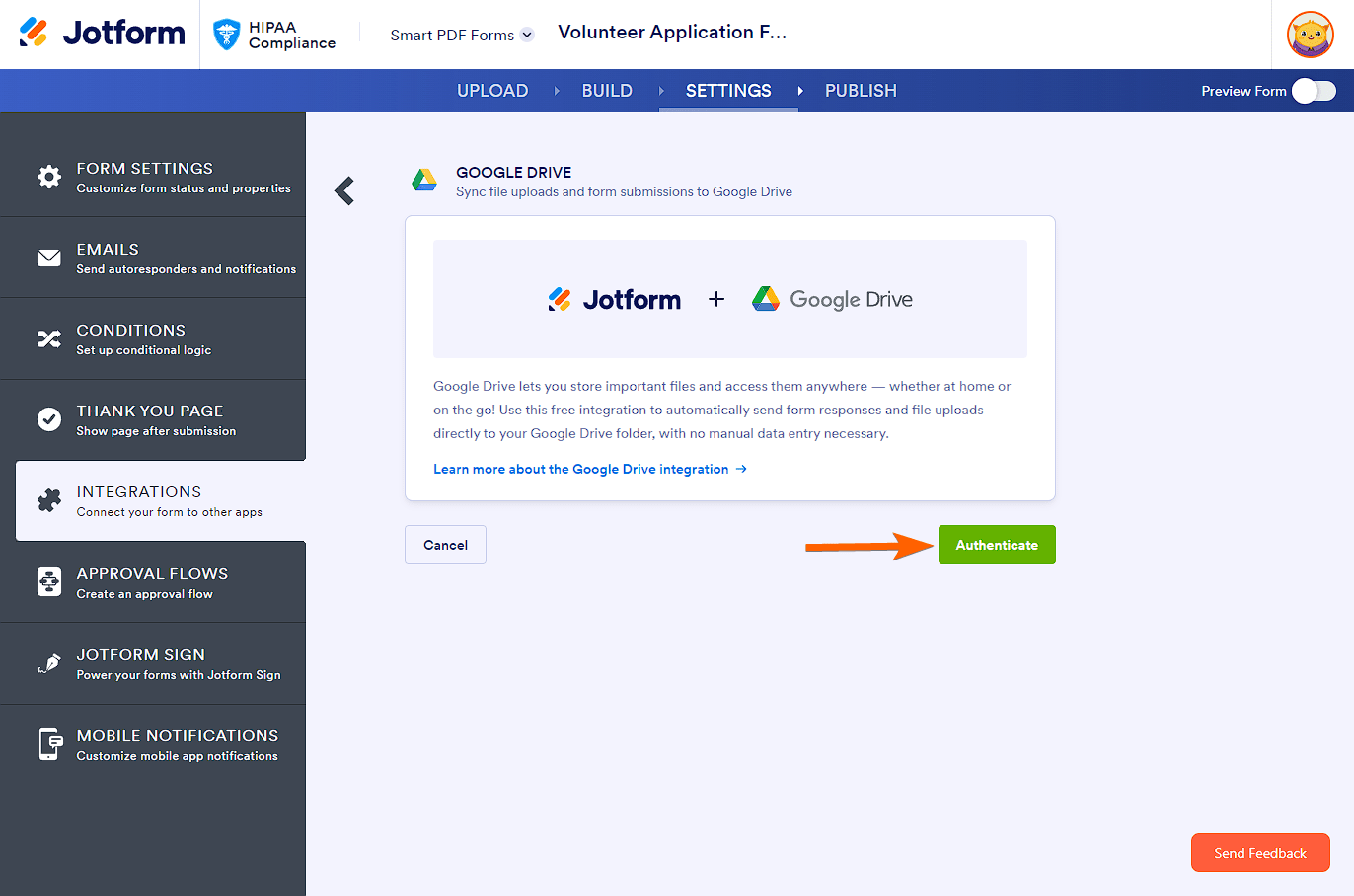The image size is (1354, 896).
Task: Click the Integrations puzzle piece icon
Action: click(x=49, y=500)
